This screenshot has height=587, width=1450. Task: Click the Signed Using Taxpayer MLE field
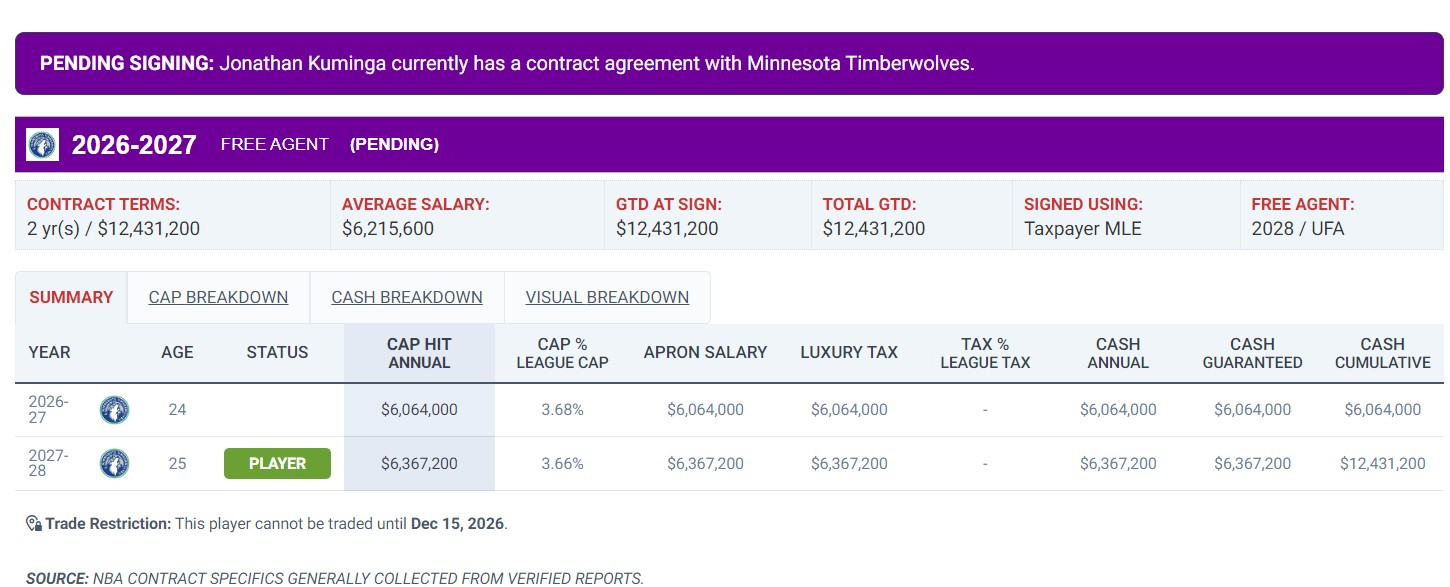click(x=1126, y=216)
